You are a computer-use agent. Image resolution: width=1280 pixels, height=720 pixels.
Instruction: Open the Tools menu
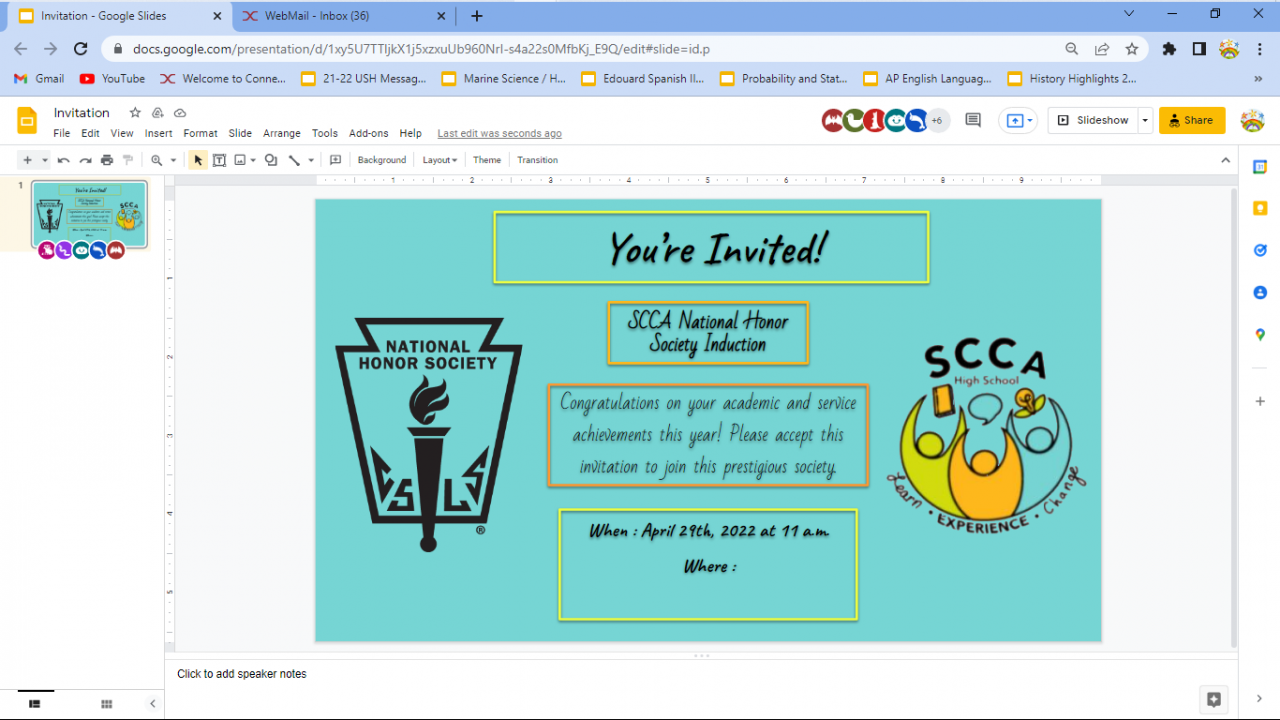(325, 133)
